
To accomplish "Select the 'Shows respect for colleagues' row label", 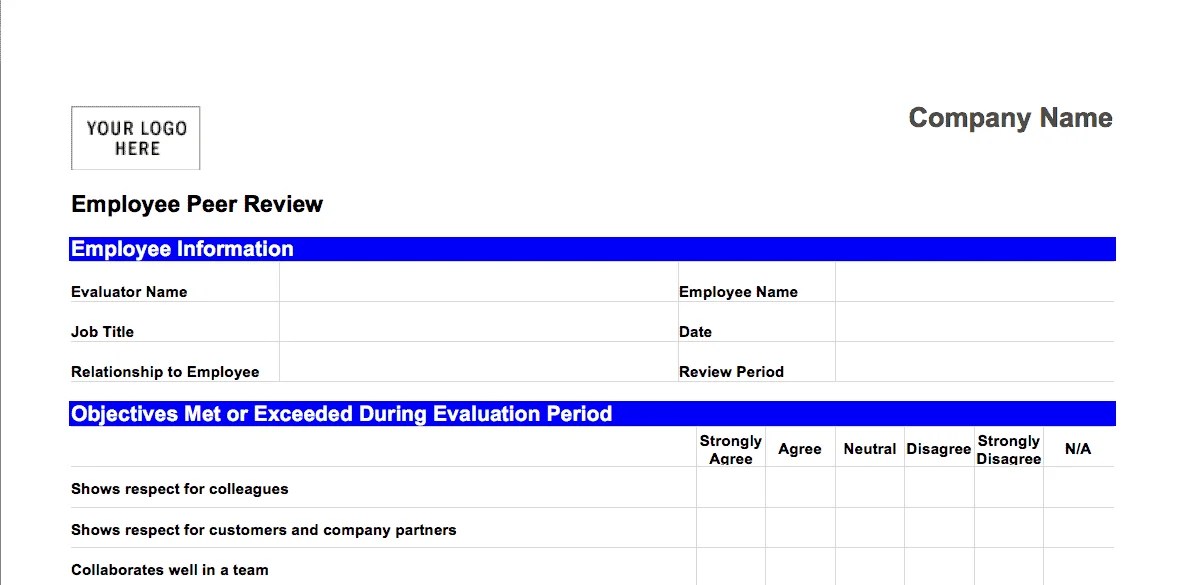I will (180, 489).
